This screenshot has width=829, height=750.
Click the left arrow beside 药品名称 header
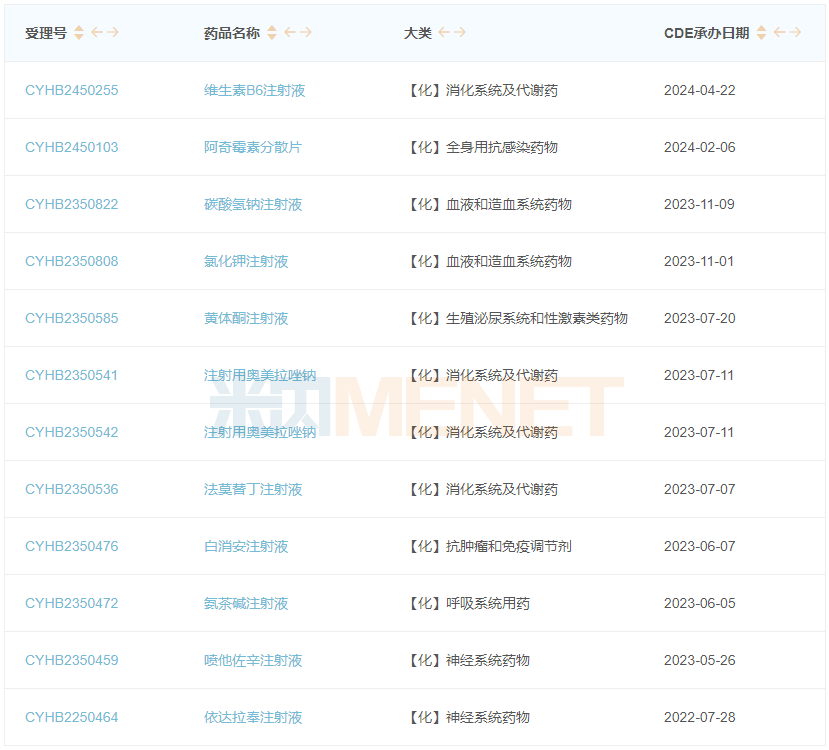click(290, 32)
